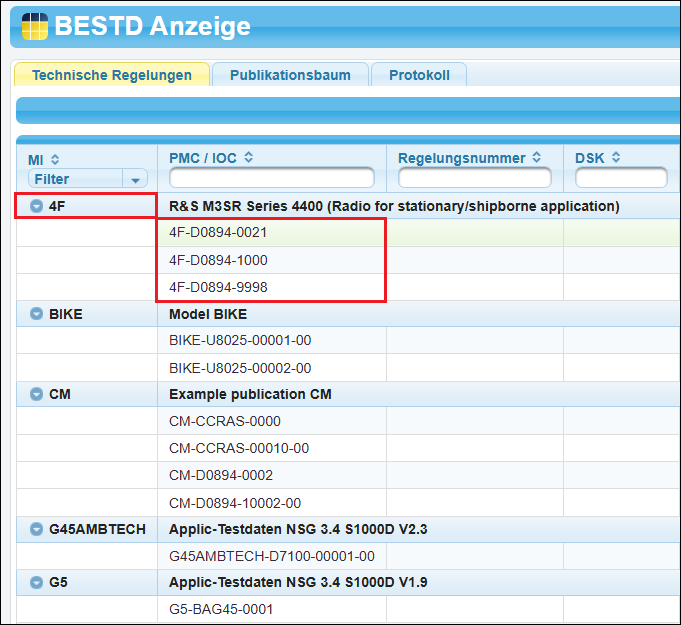The height and width of the screenshot is (625, 681).
Task: Collapse the CM group
Action: point(36,394)
